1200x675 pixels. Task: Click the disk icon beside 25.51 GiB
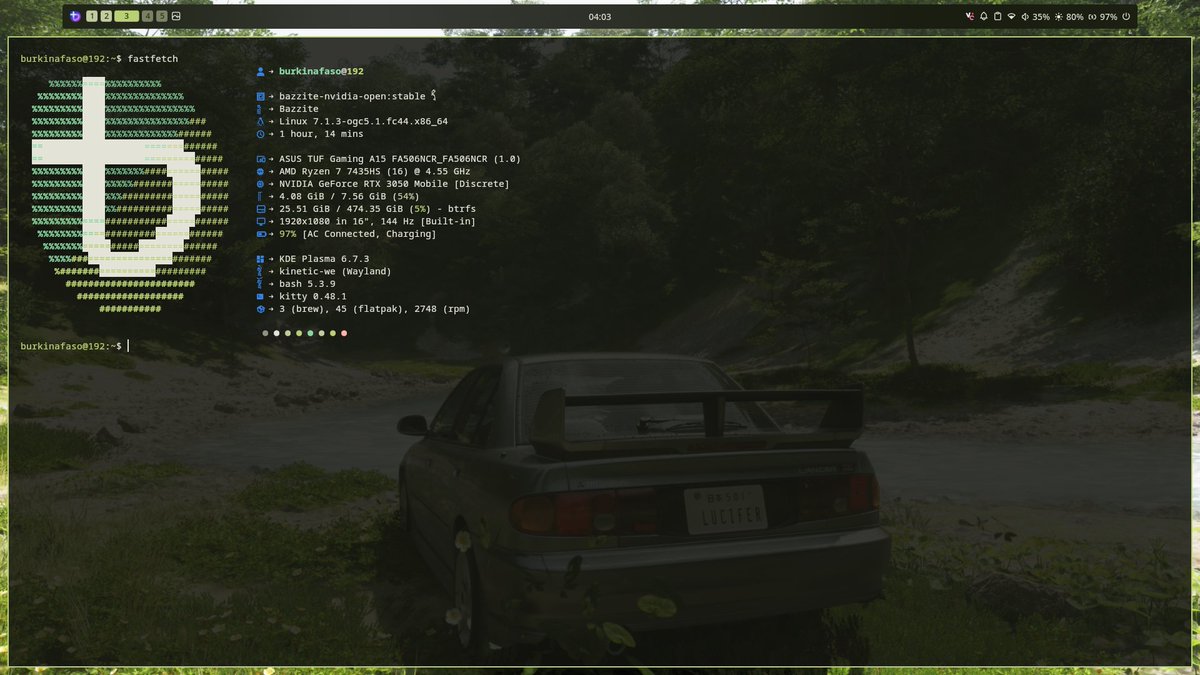click(260, 209)
